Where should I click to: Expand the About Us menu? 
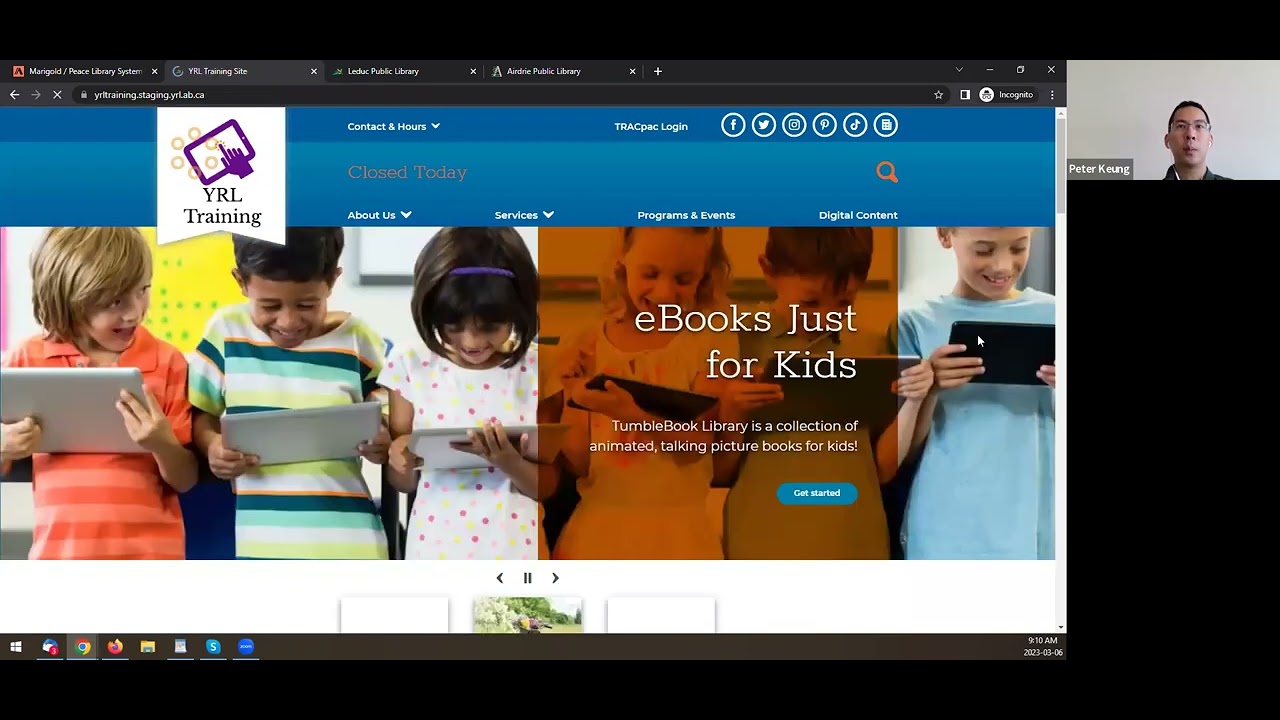pos(379,215)
